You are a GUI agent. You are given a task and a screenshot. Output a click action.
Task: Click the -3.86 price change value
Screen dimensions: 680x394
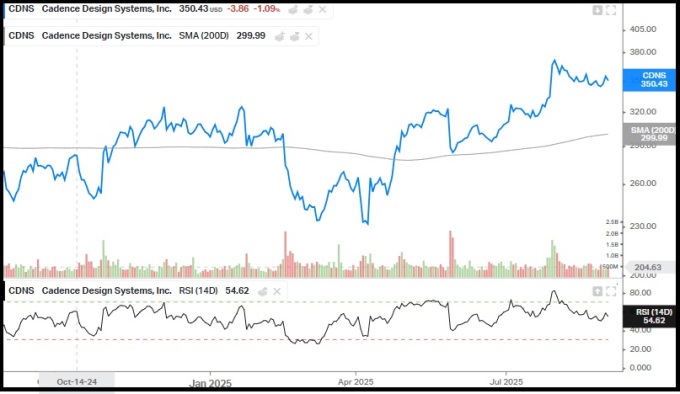click(x=238, y=9)
